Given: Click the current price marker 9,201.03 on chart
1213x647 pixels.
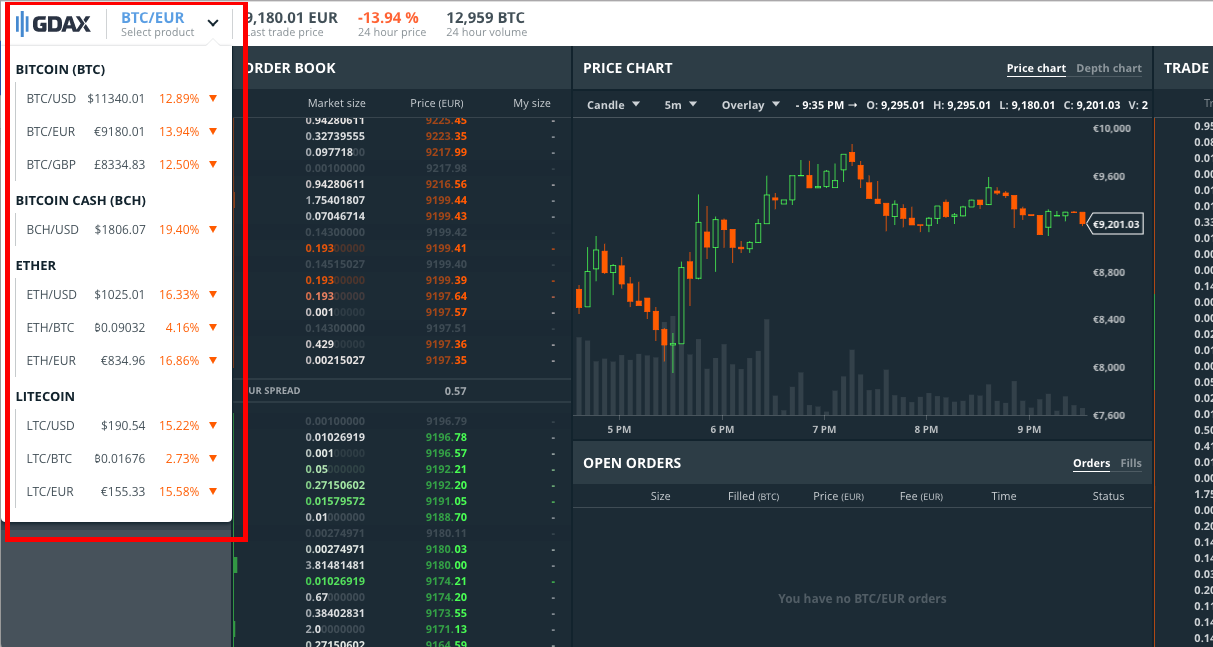Looking at the screenshot, I should pyautogui.click(x=1114, y=224).
